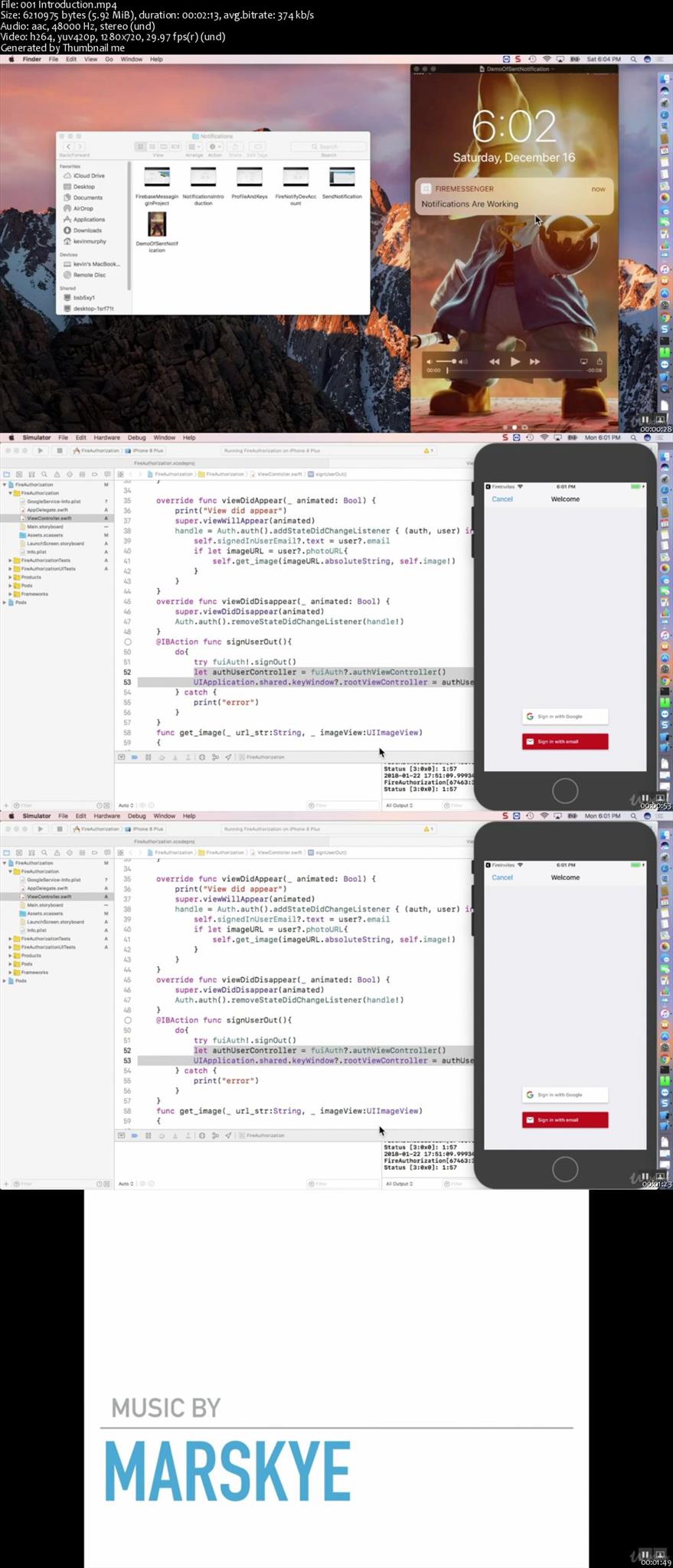This screenshot has height=1568, width=673.
Task: Mute QuickTime with the speaker icon
Action: pyautogui.click(x=430, y=361)
